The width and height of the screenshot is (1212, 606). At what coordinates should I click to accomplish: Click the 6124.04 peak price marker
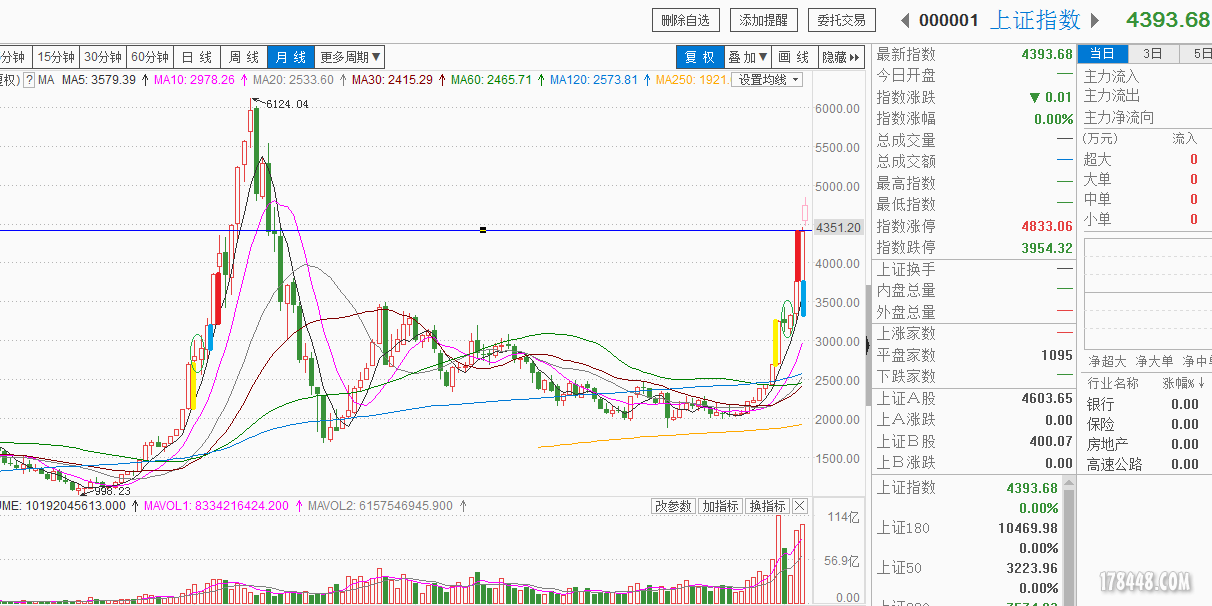pos(286,104)
